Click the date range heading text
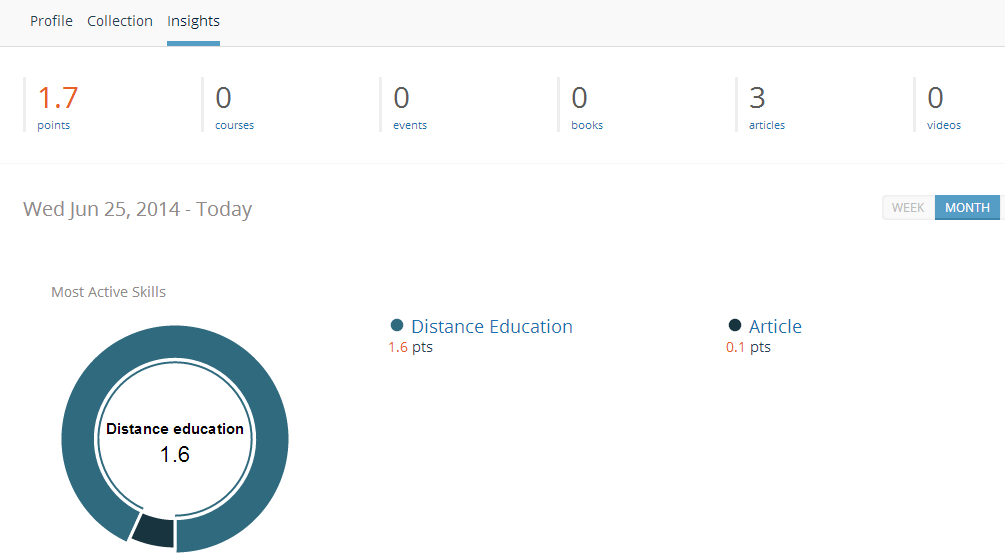Screen dimensions: 1005x554 (137, 209)
